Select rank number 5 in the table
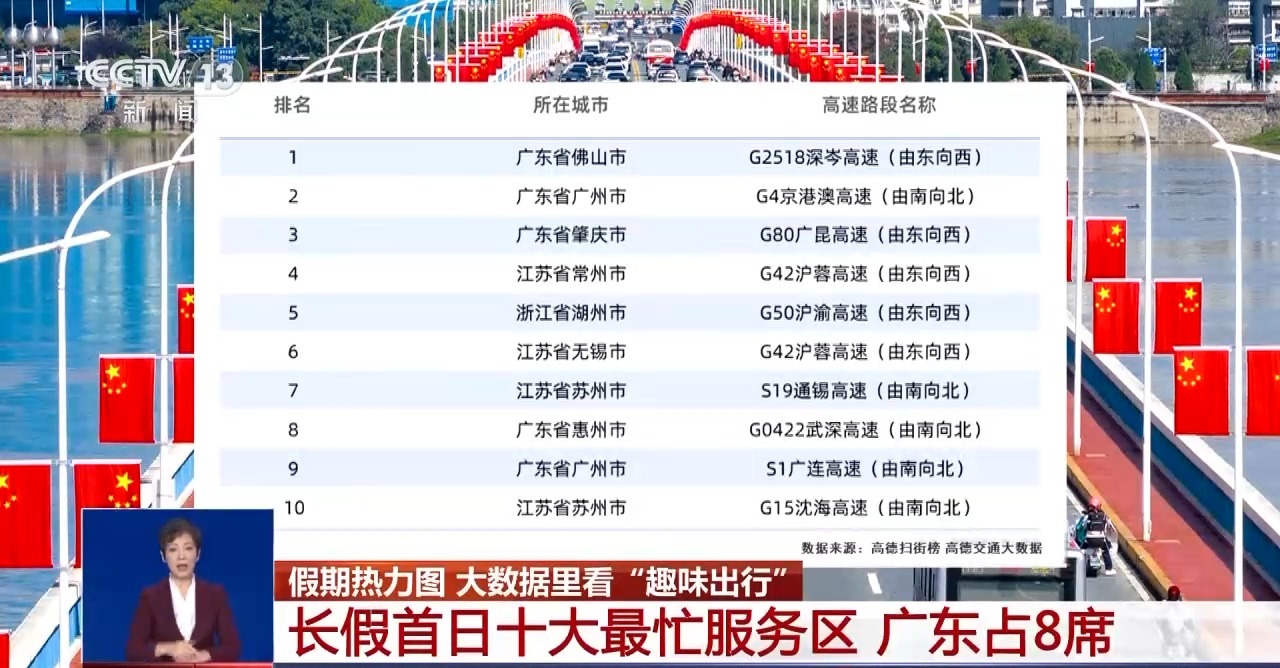Image resolution: width=1280 pixels, height=668 pixels. [x=293, y=313]
